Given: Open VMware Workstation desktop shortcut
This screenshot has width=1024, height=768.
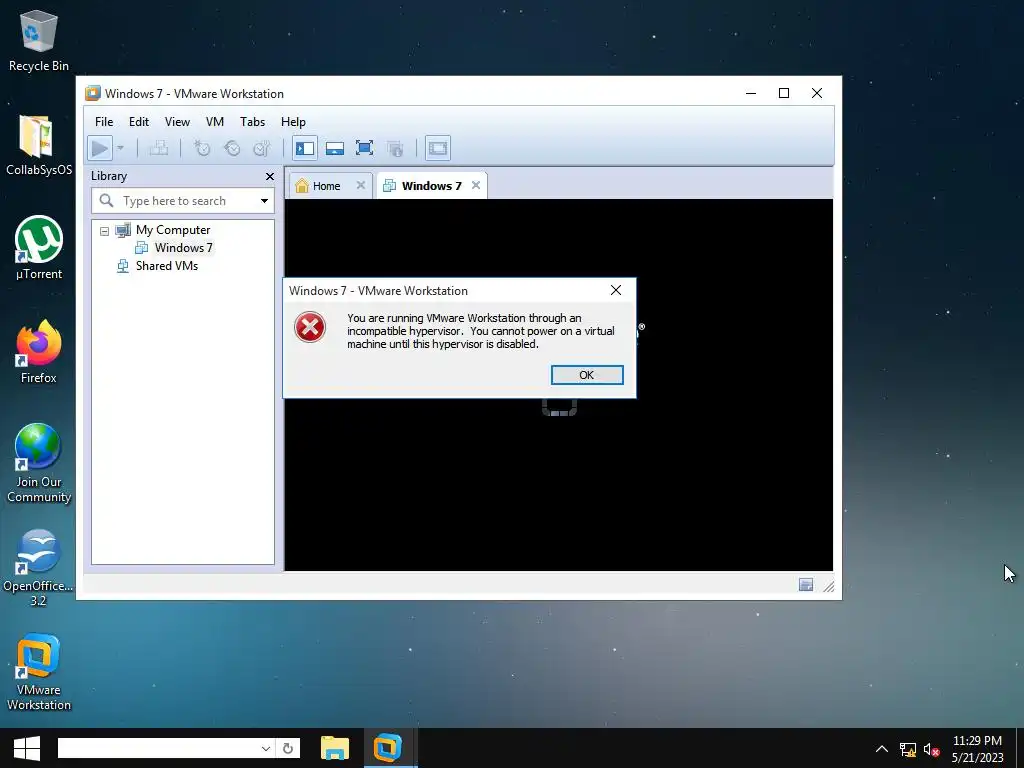Looking at the screenshot, I should point(39,672).
